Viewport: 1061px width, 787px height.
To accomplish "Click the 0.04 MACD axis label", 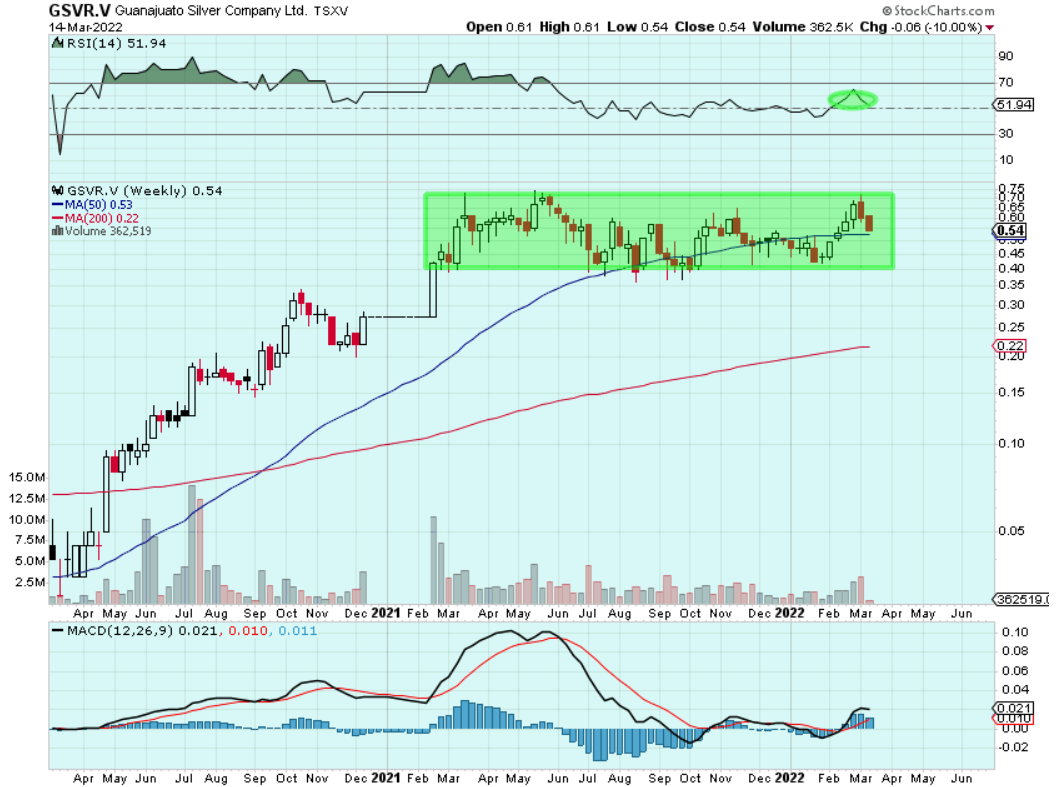I will pos(1015,690).
